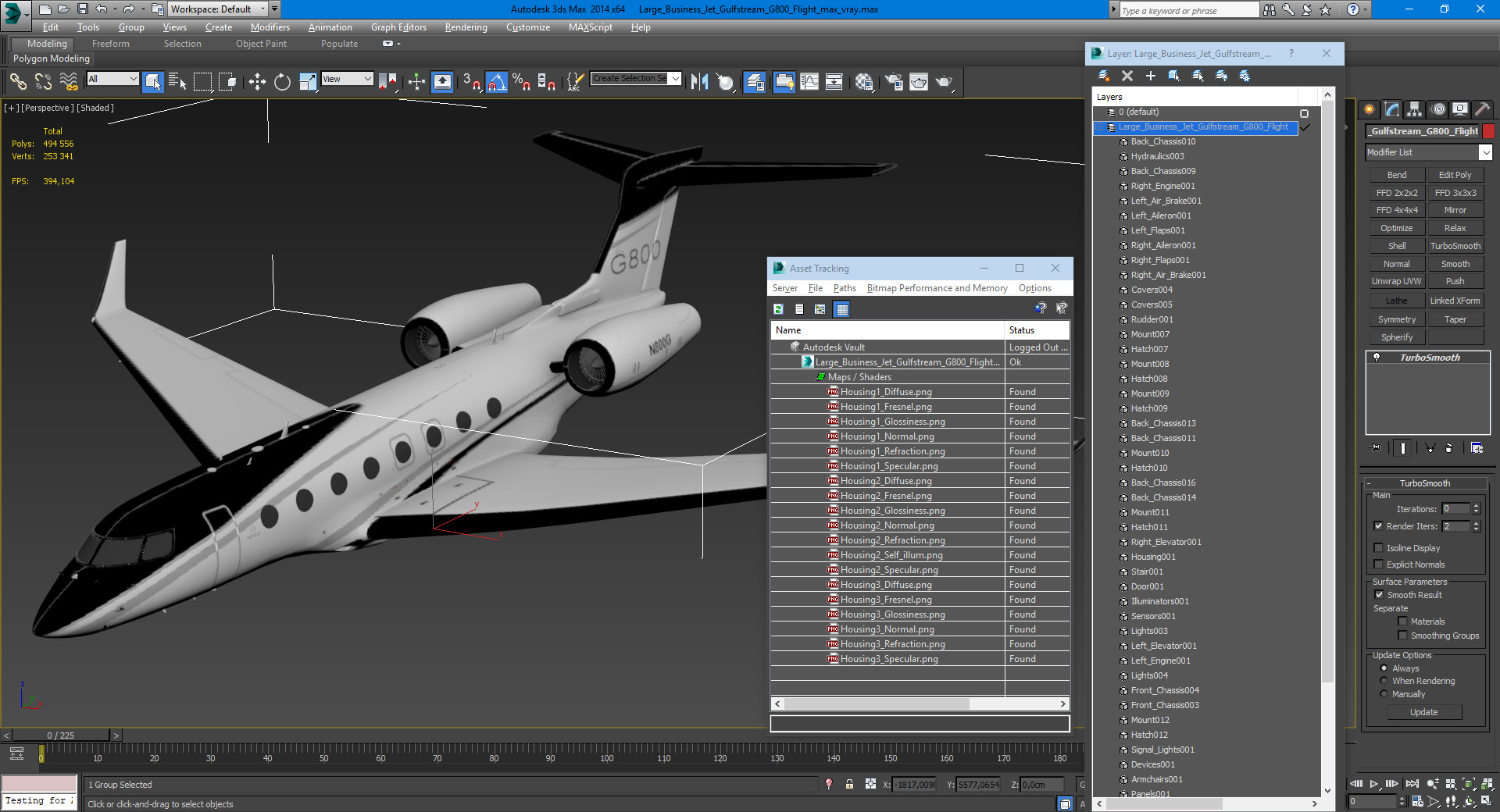Image resolution: width=1500 pixels, height=812 pixels.
Task: Enable the Isoline Display checkbox
Action: coord(1378,547)
